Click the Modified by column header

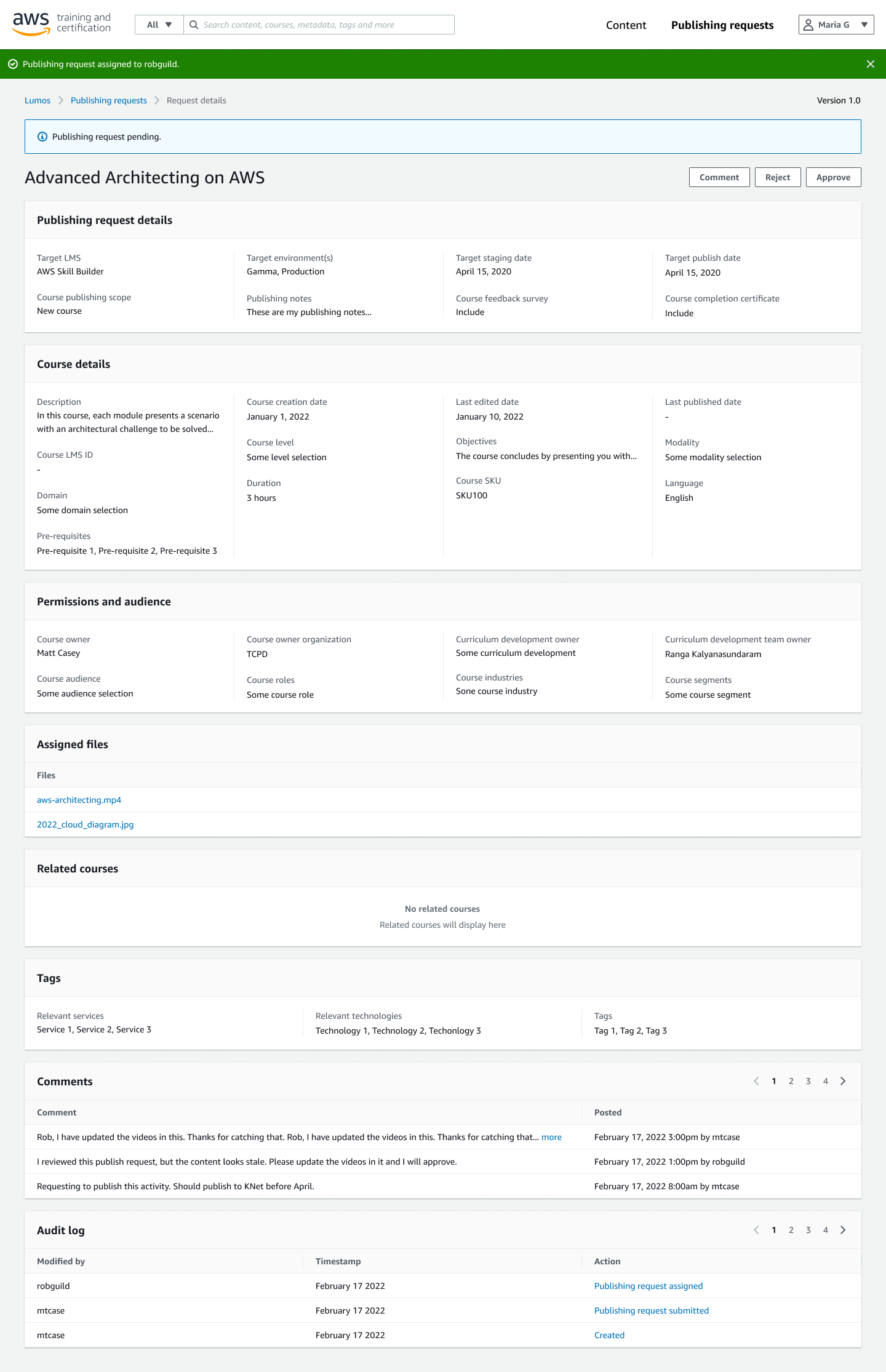pyautogui.click(x=61, y=1261)
